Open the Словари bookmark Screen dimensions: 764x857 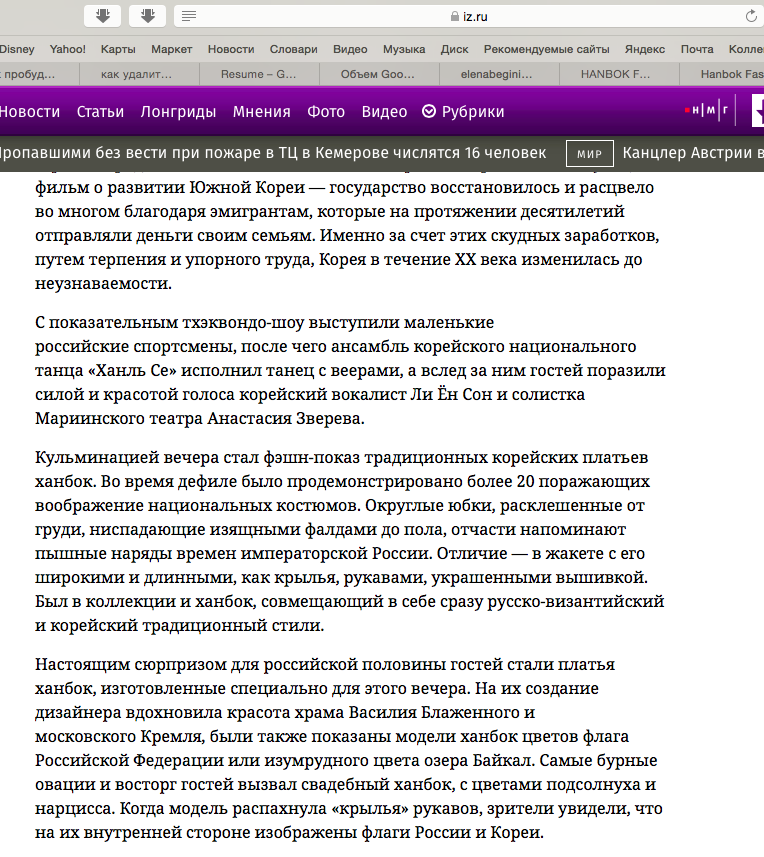coord(293,49)
